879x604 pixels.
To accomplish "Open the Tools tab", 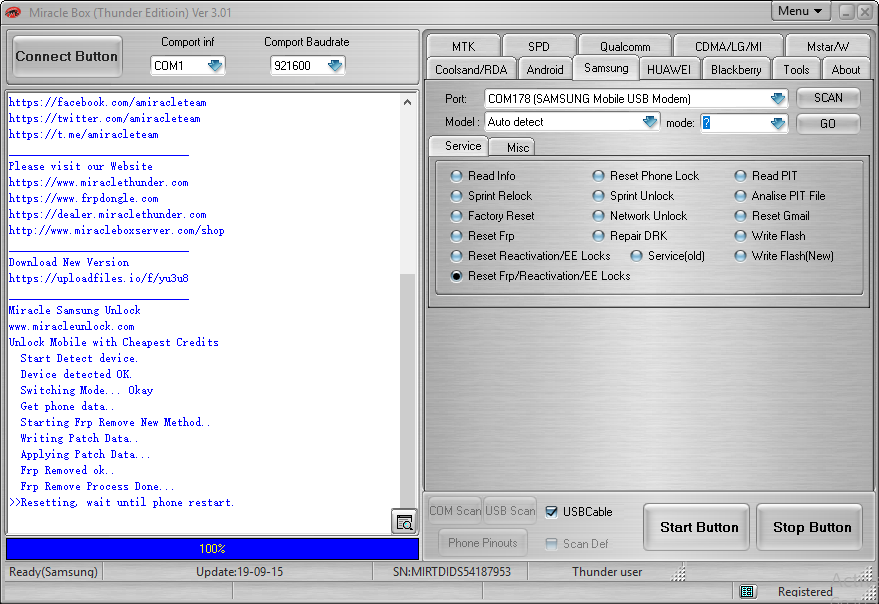I will (796, 70).
